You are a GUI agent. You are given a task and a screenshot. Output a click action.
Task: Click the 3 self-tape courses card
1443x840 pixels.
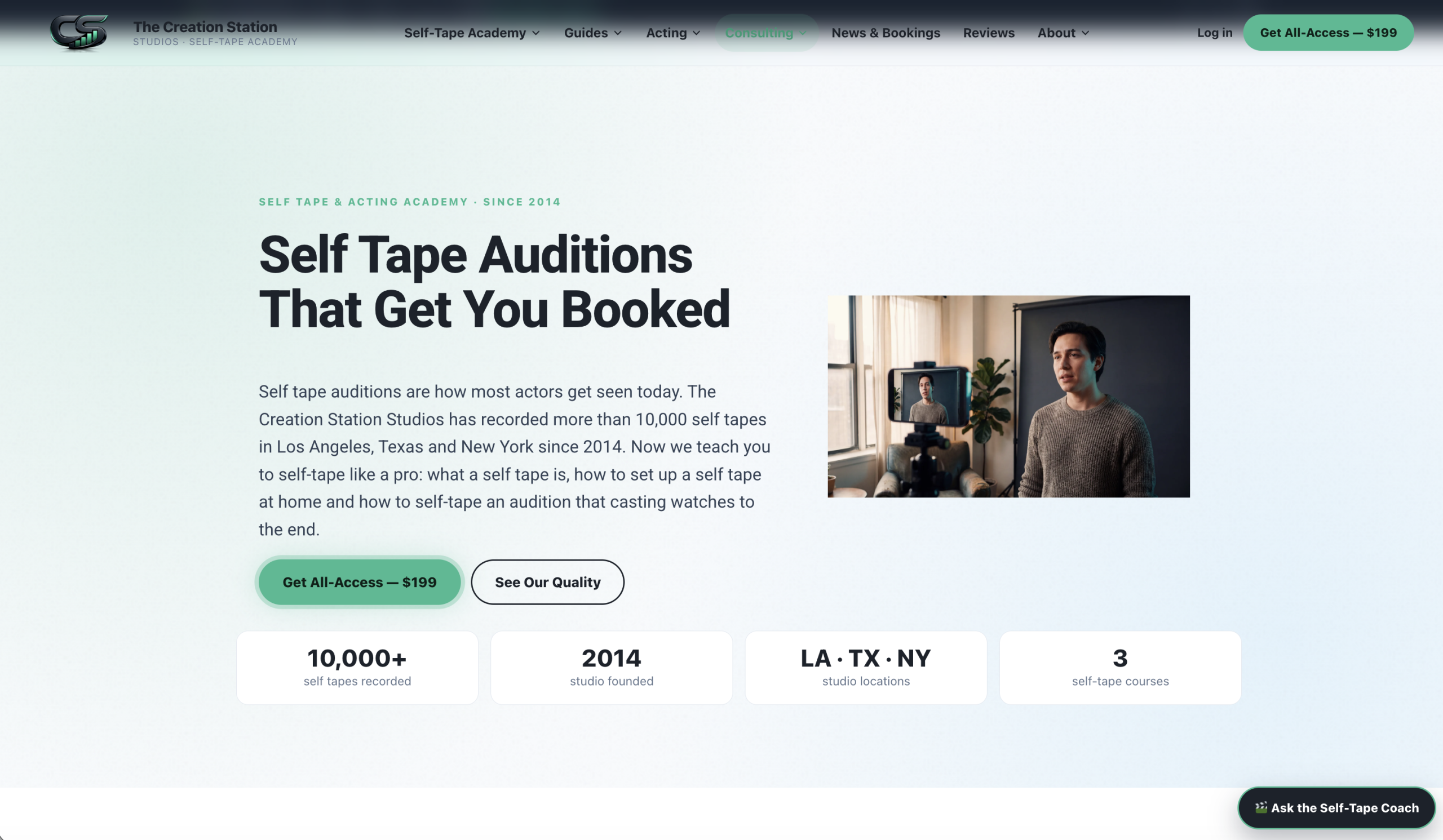[1120, 667]
